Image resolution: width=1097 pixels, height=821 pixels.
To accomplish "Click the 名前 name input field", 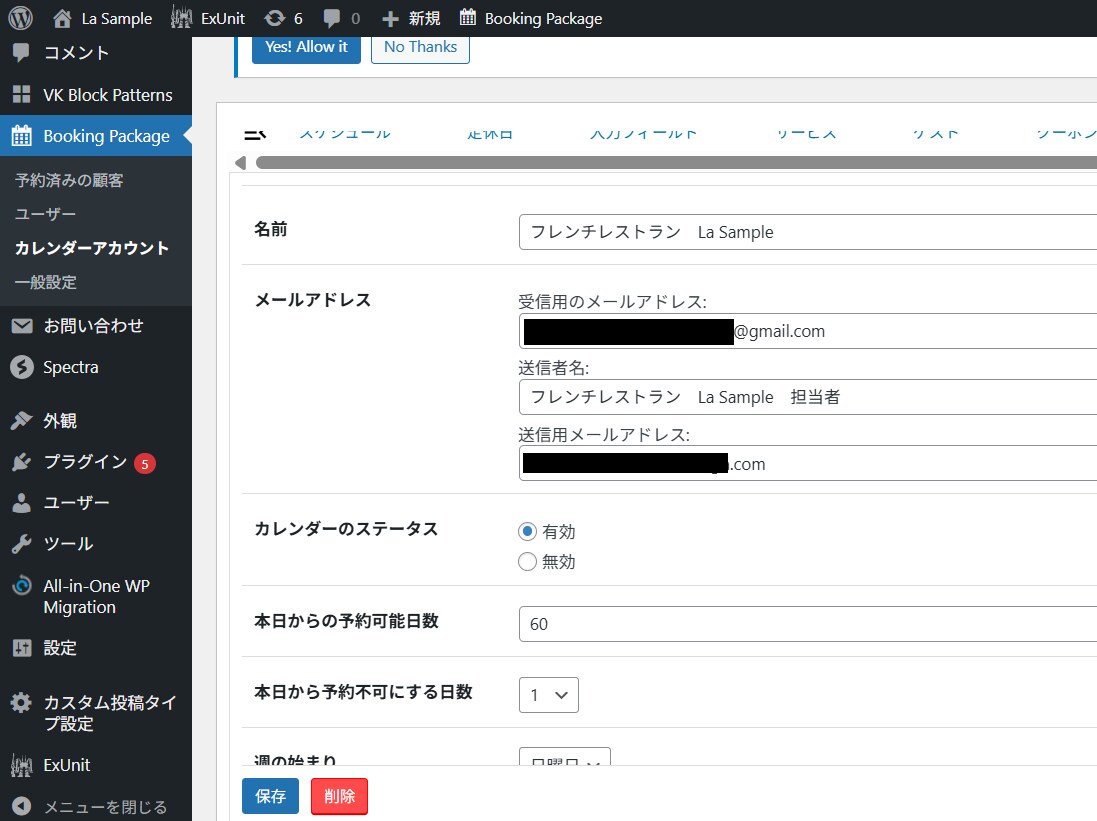I will point(808,232).
